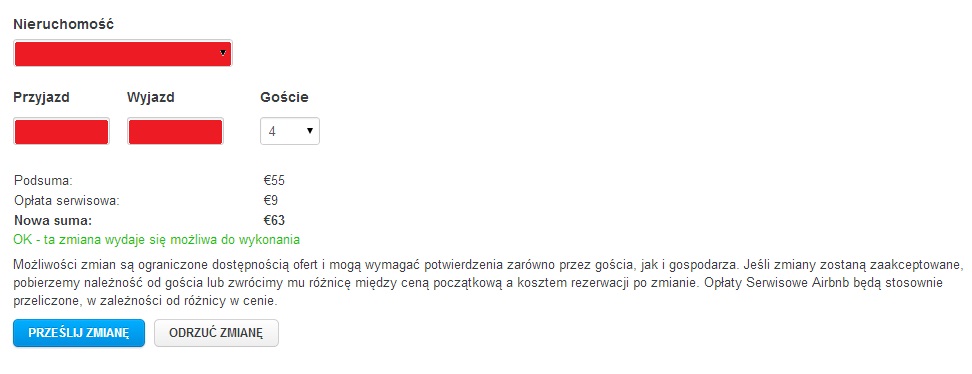Click the Nieruchomość heading label
The height and width of the screenshot is (374, 972).
click(x=63, y=25)
